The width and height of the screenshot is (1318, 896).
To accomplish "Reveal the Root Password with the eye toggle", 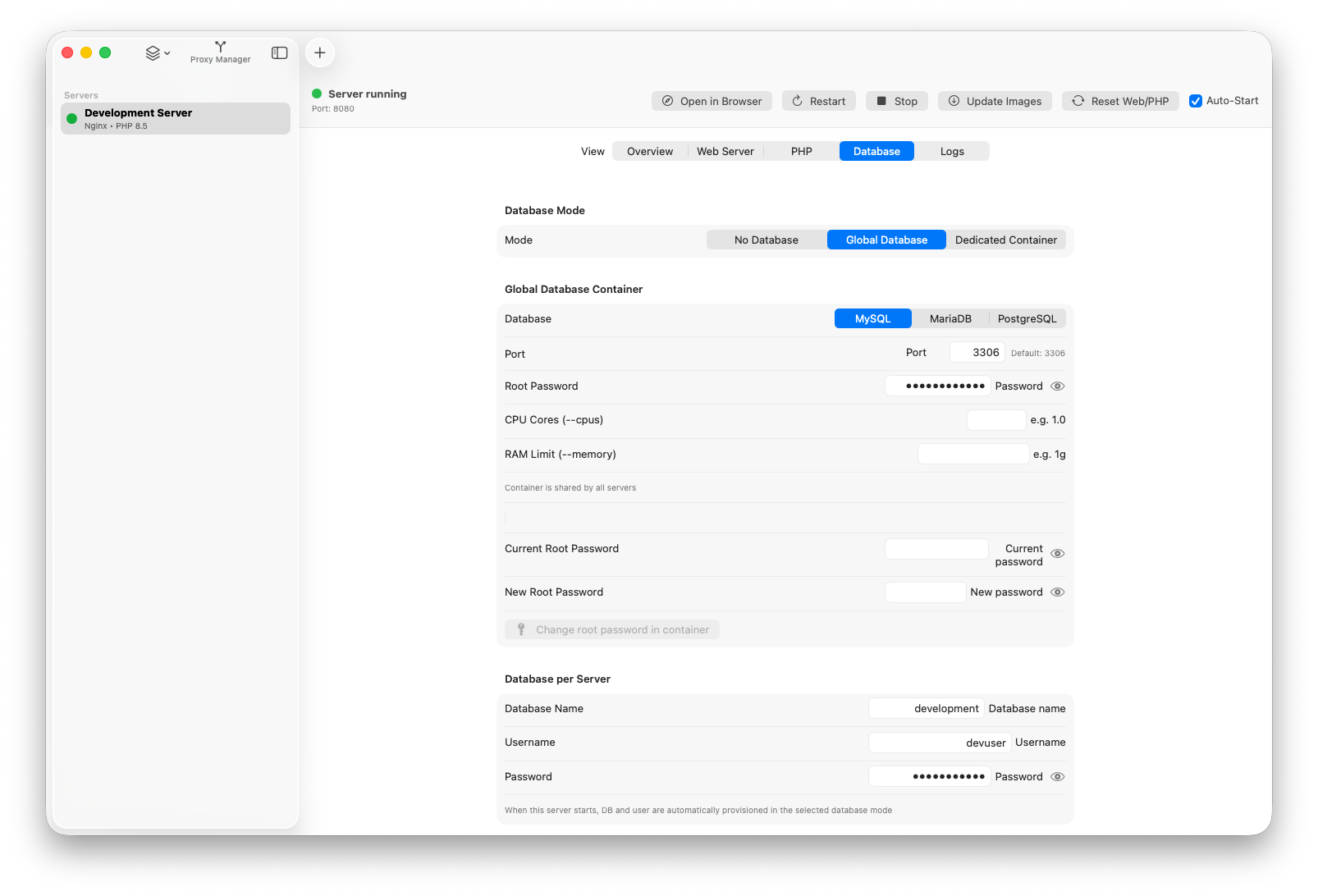I will click(x=1057, y=386).
